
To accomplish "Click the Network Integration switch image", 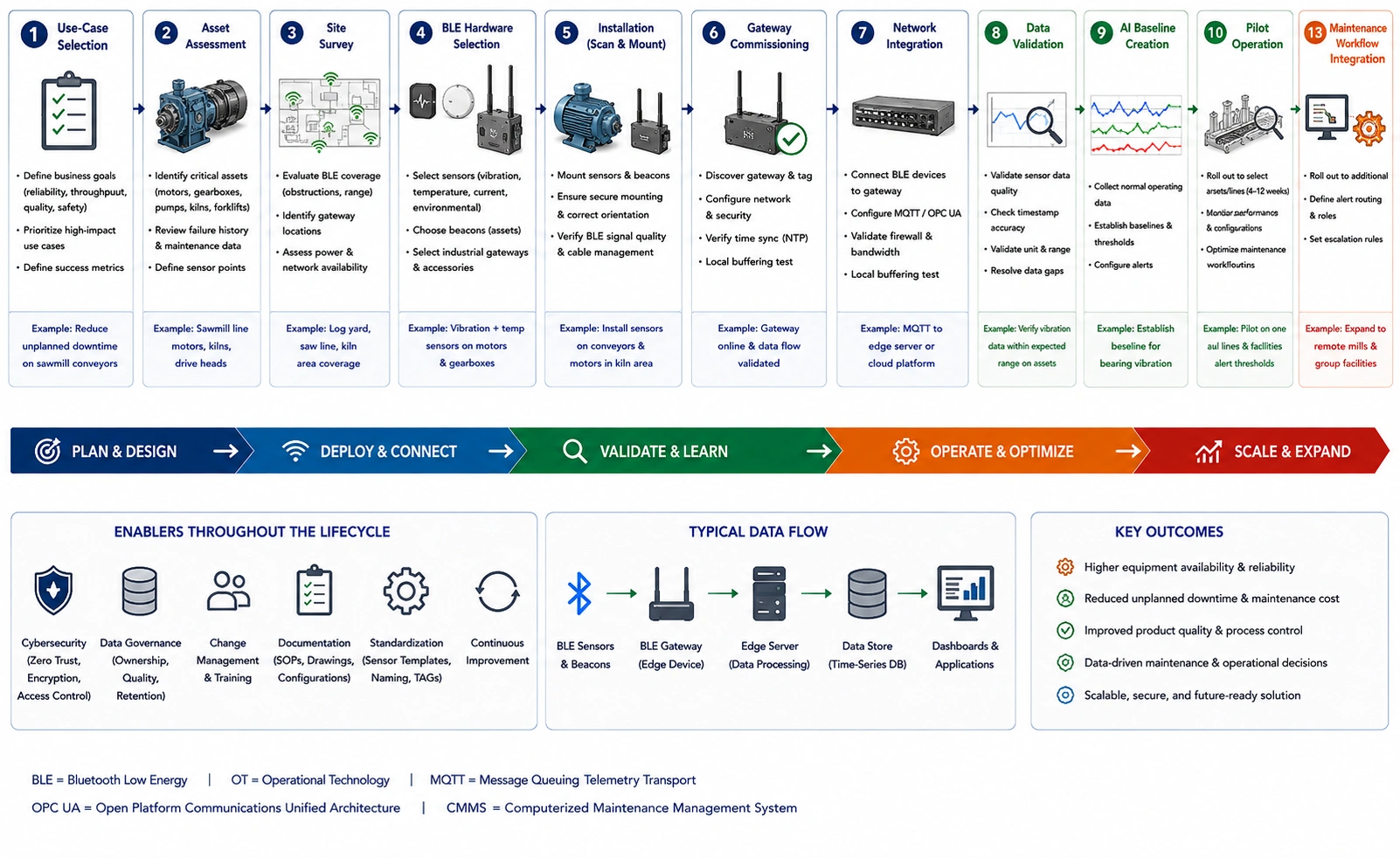I will (x=903, y=114).
